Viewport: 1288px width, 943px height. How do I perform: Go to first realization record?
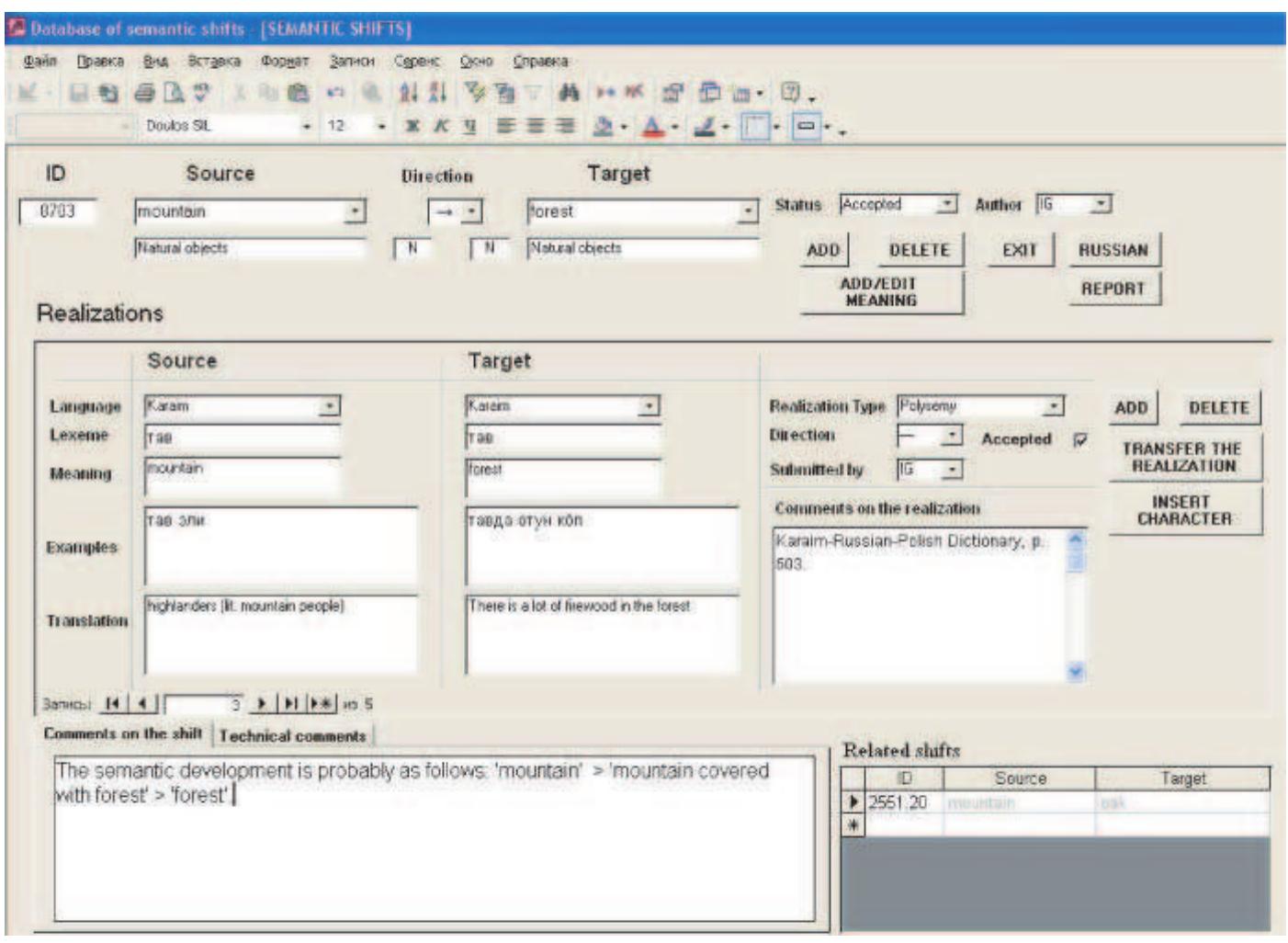[113, 704]
